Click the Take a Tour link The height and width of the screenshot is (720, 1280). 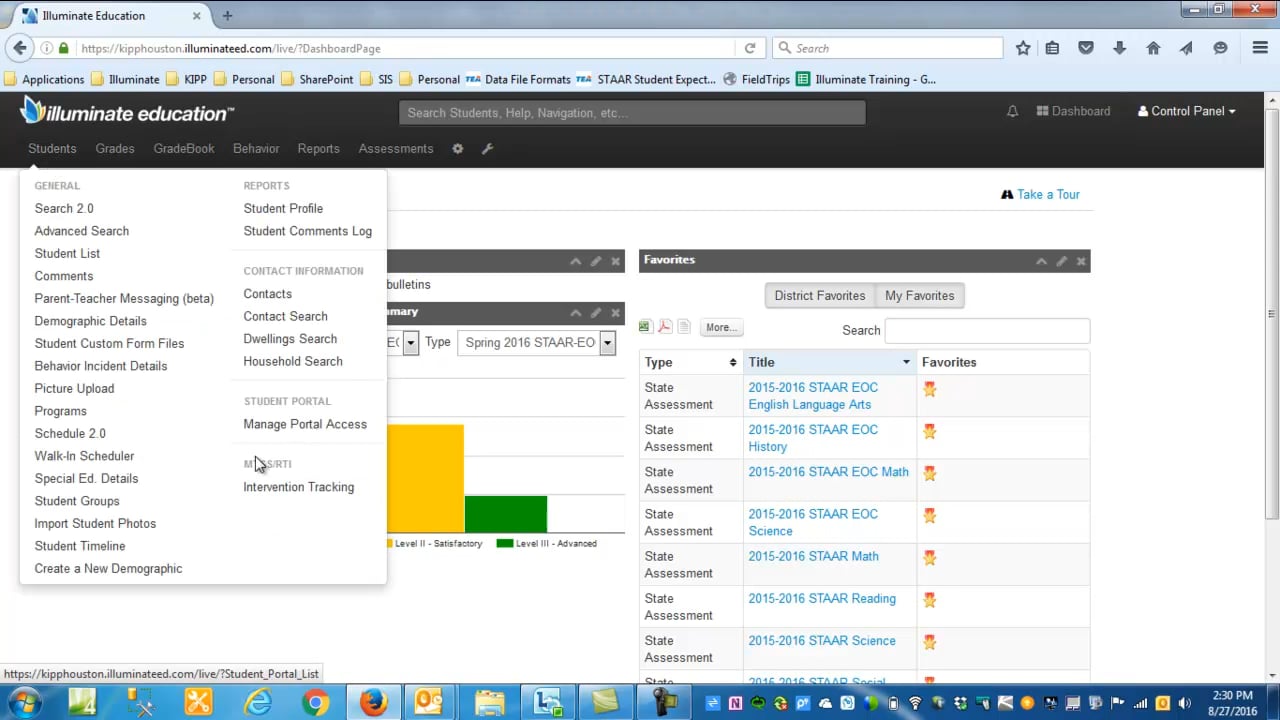click(x=1047, y=195)
